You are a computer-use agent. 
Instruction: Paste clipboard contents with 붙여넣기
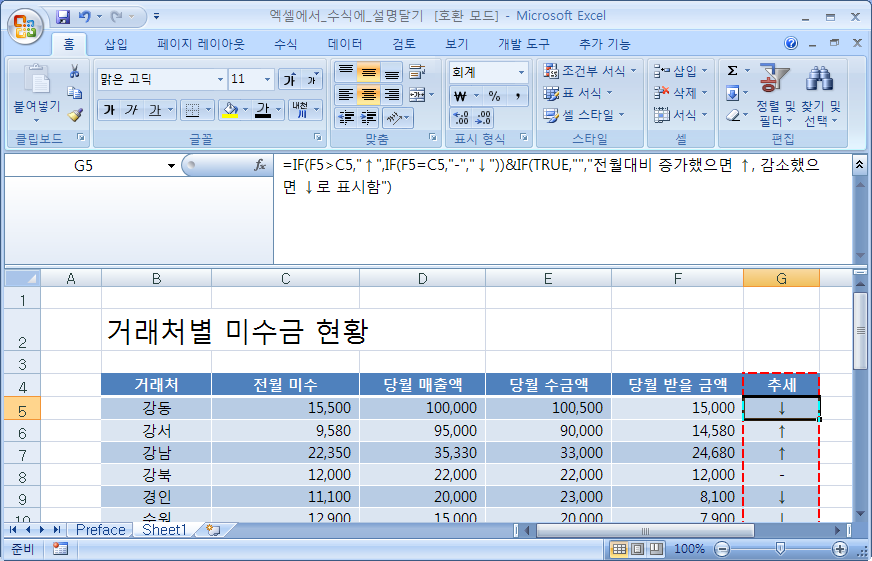(37, 93)
